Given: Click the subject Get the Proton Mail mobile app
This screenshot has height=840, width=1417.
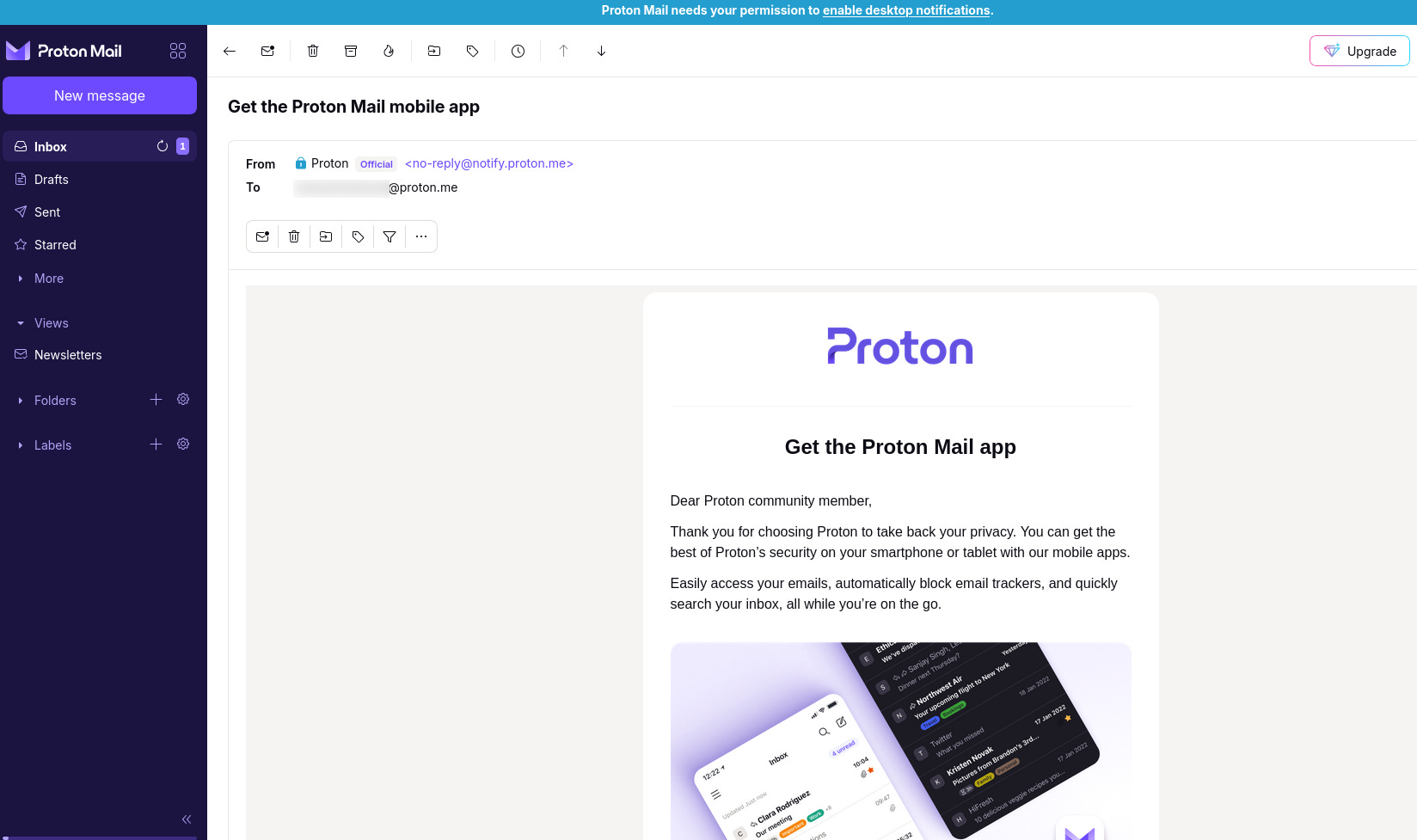Looking at the screenshot, I should point(353,107).
